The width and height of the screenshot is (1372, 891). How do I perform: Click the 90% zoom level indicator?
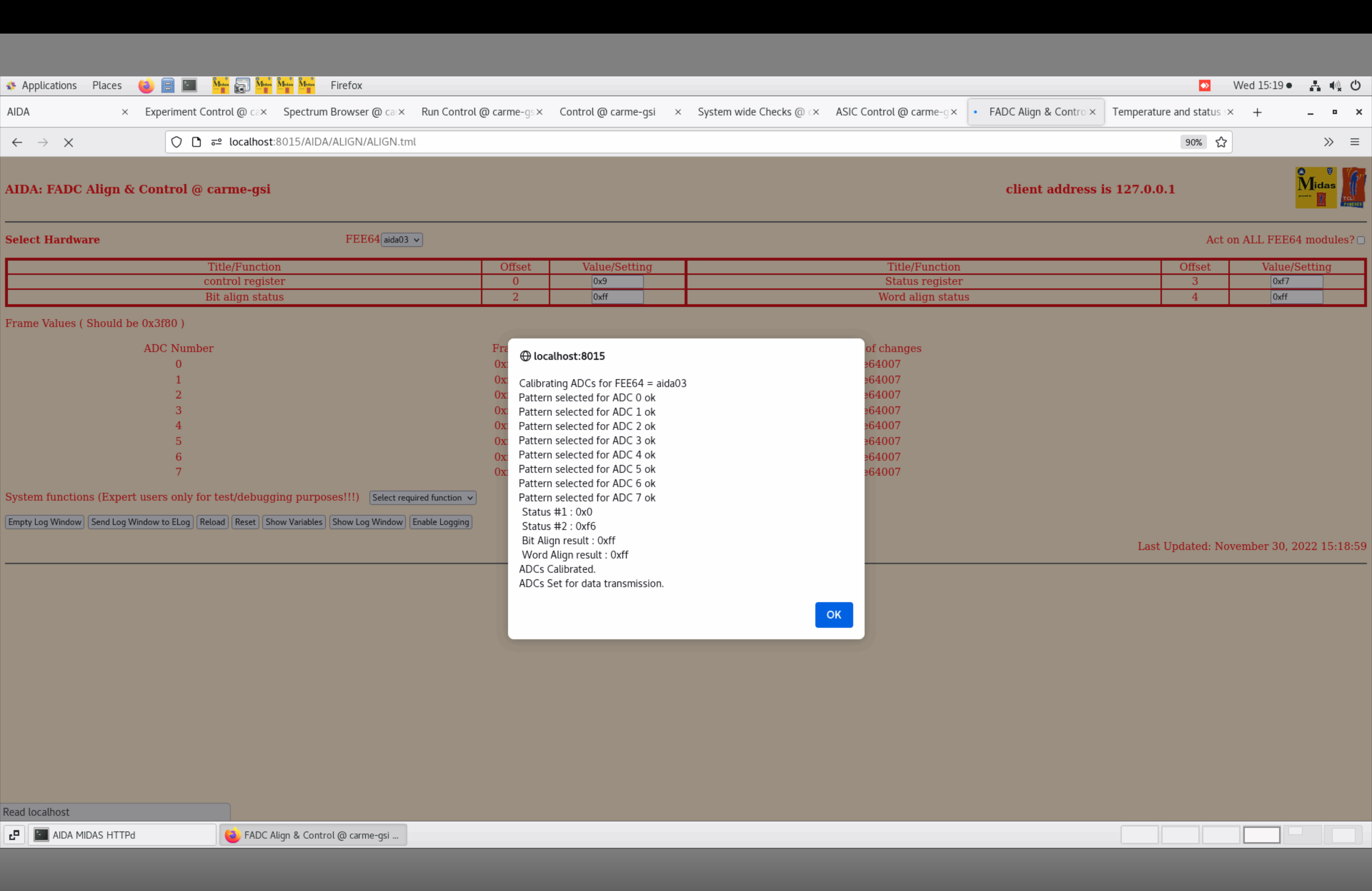click(1193, 142)
